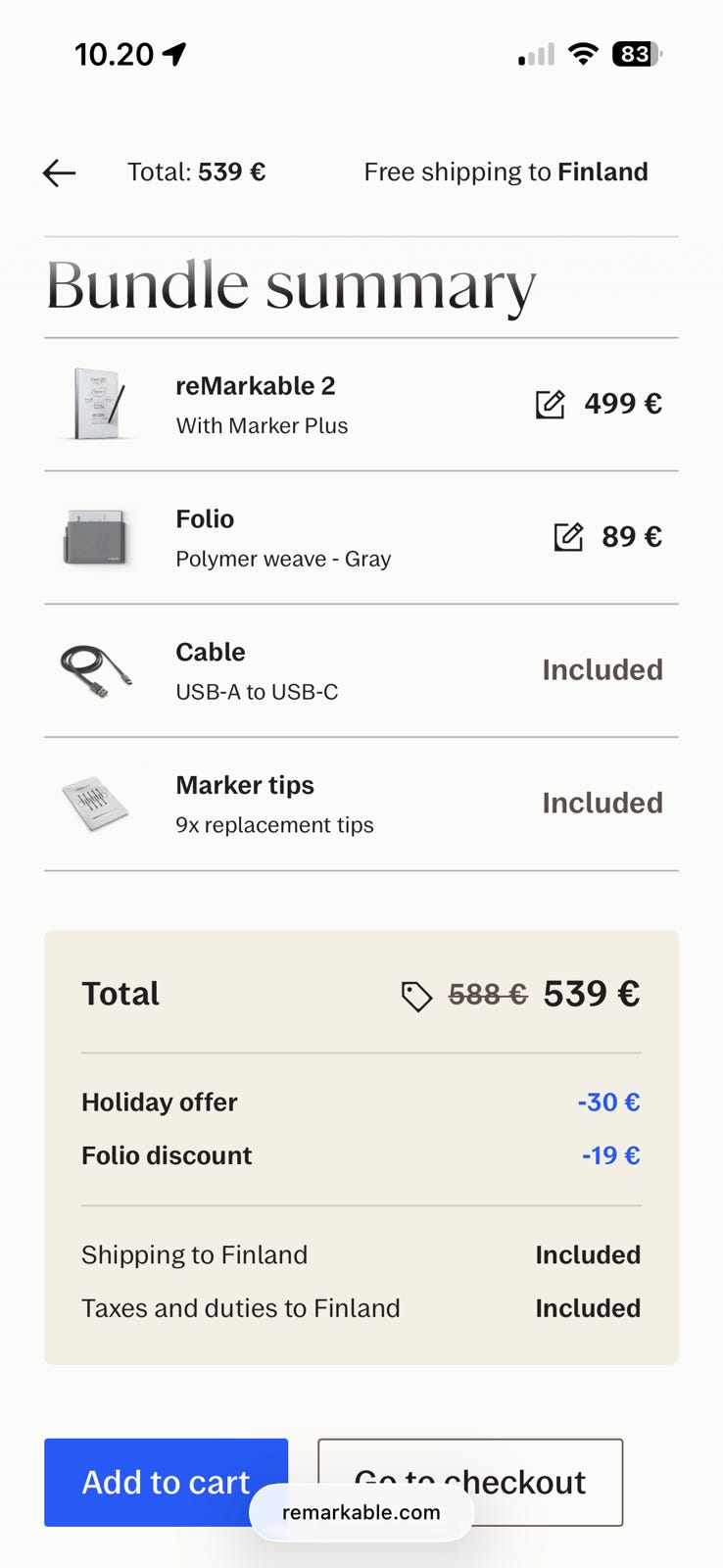Viewport: 723px width, 1568px height.
Task: Tap the Total 539 € header label
Action: pyautogui.click(x=196, y=172)
